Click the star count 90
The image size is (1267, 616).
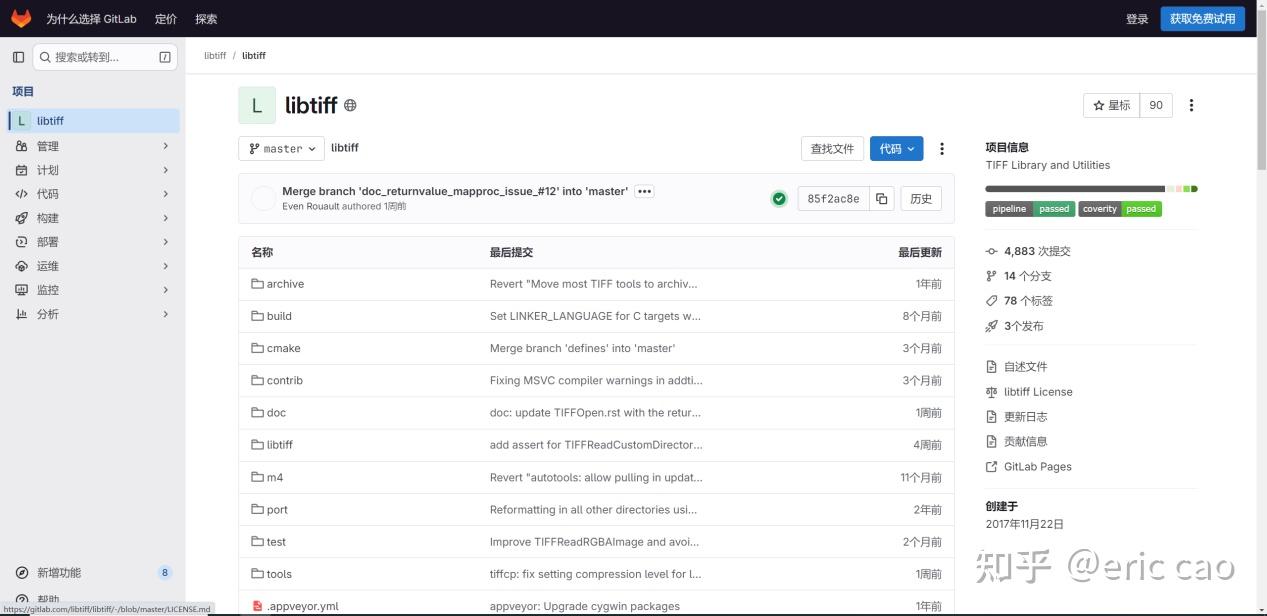(x=1156, y=105)
